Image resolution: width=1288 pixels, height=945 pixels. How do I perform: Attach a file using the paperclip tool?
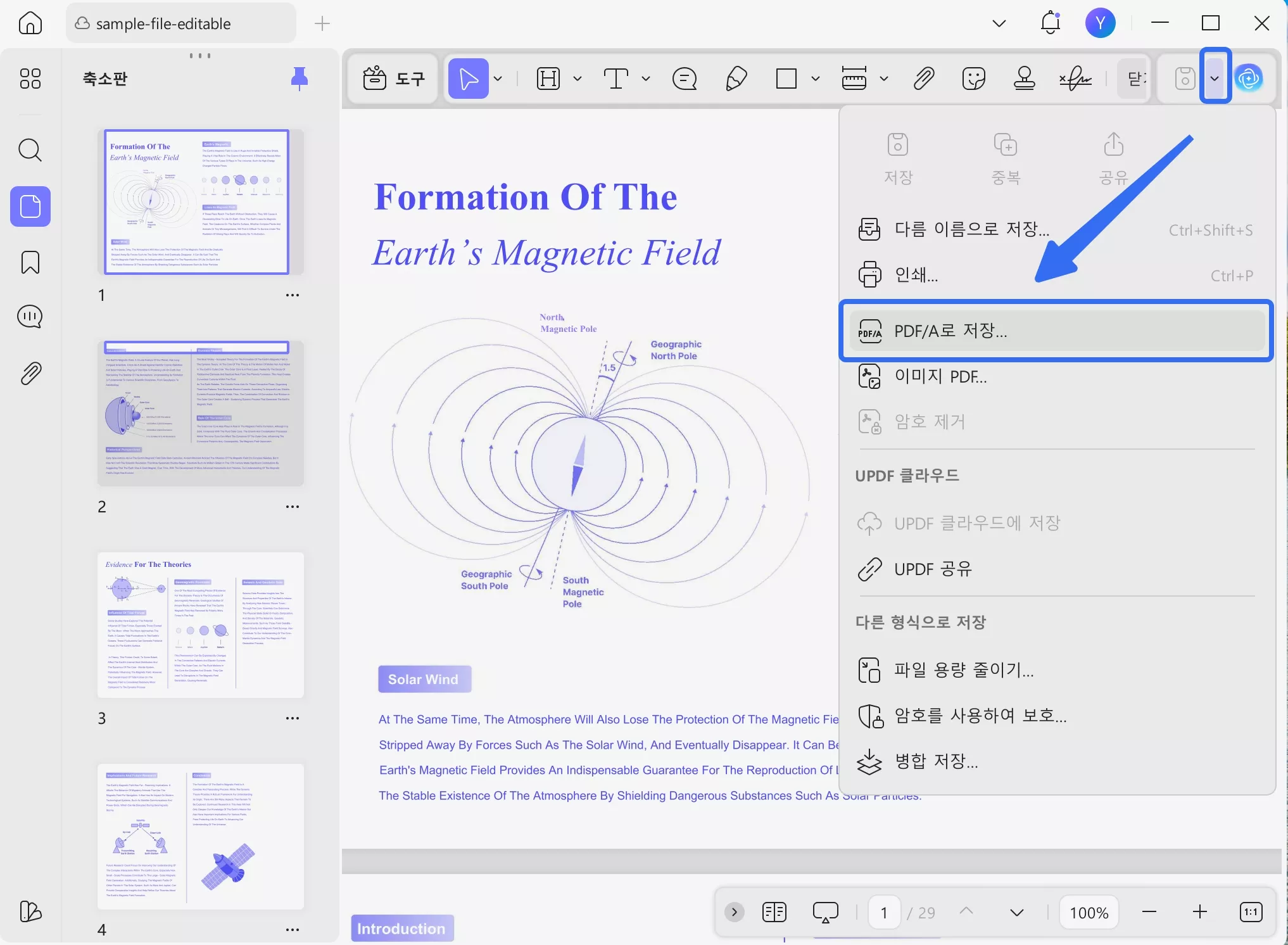[923, 77]
